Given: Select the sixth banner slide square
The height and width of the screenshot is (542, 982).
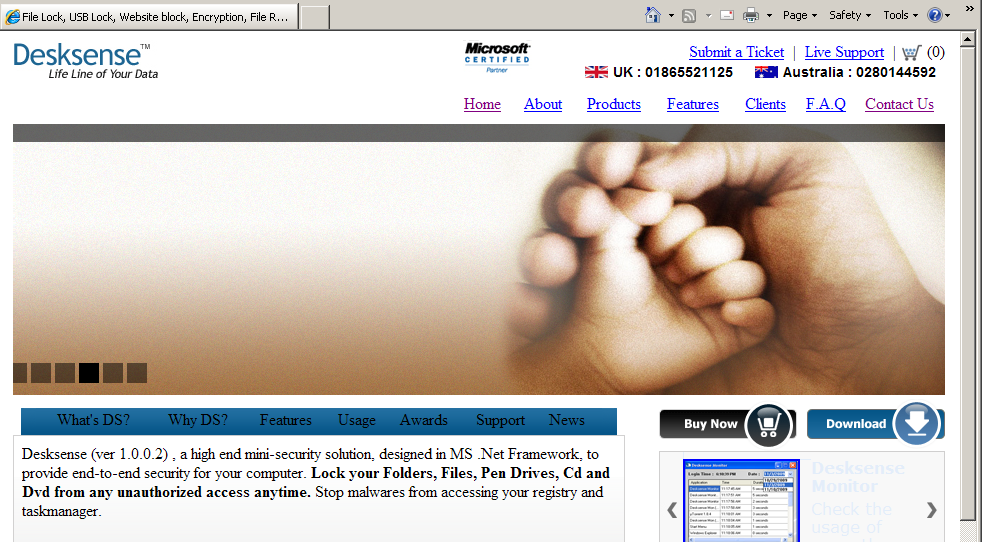Looking at the screenshot, I should [137, 373].
